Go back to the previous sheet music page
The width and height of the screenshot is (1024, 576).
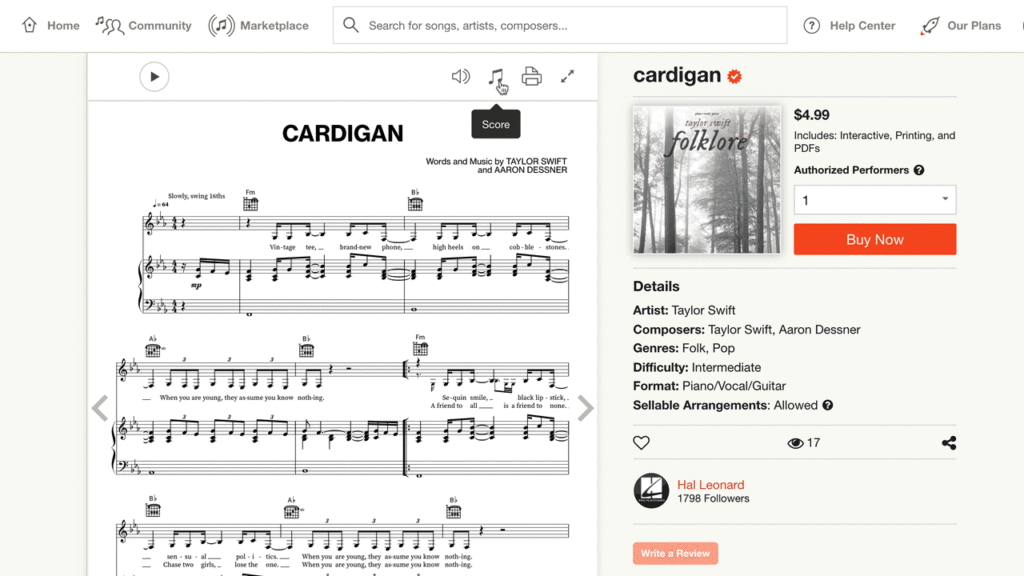tap(99, 408)
